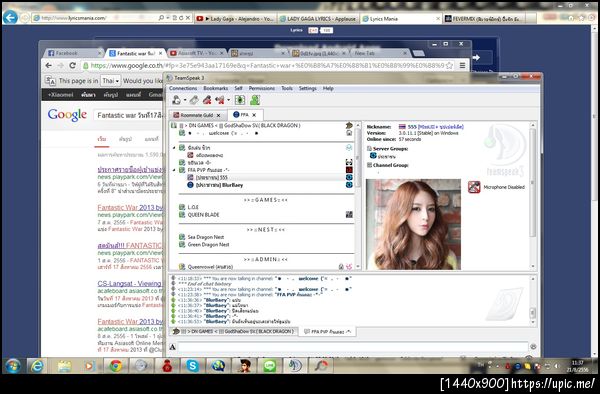Image resolution: width=600 pixels, height=394 pixels.
Task: Open the dropdown arrow beside the Connect icon
Action: [x=185, y=101]
